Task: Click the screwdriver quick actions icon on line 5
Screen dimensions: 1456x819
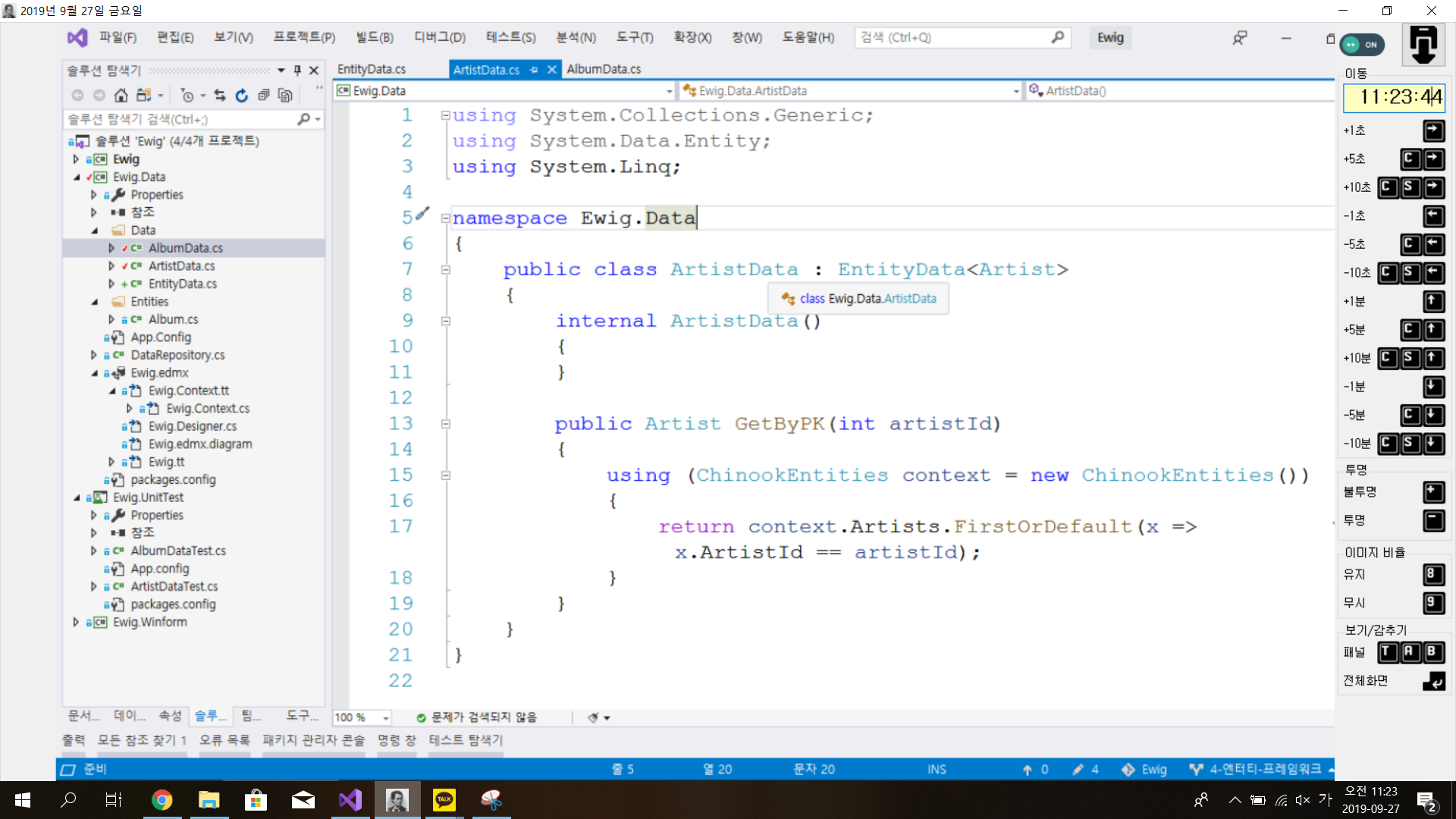Action: (x=422, y=215)
